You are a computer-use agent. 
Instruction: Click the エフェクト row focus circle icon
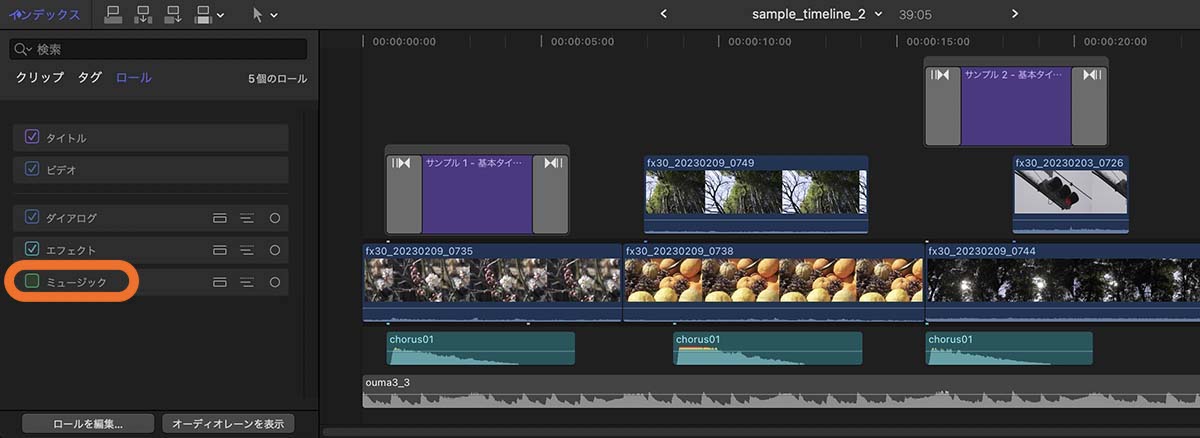click(x=275, y=249)
